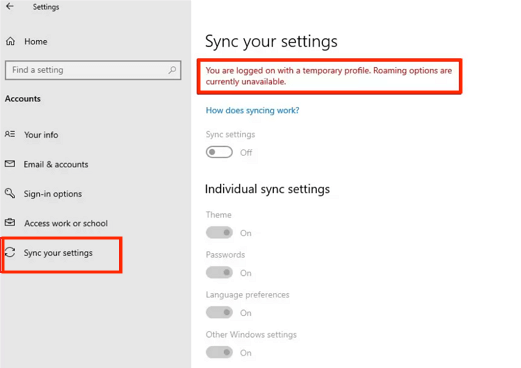Open the Your info page

[41, 135]
